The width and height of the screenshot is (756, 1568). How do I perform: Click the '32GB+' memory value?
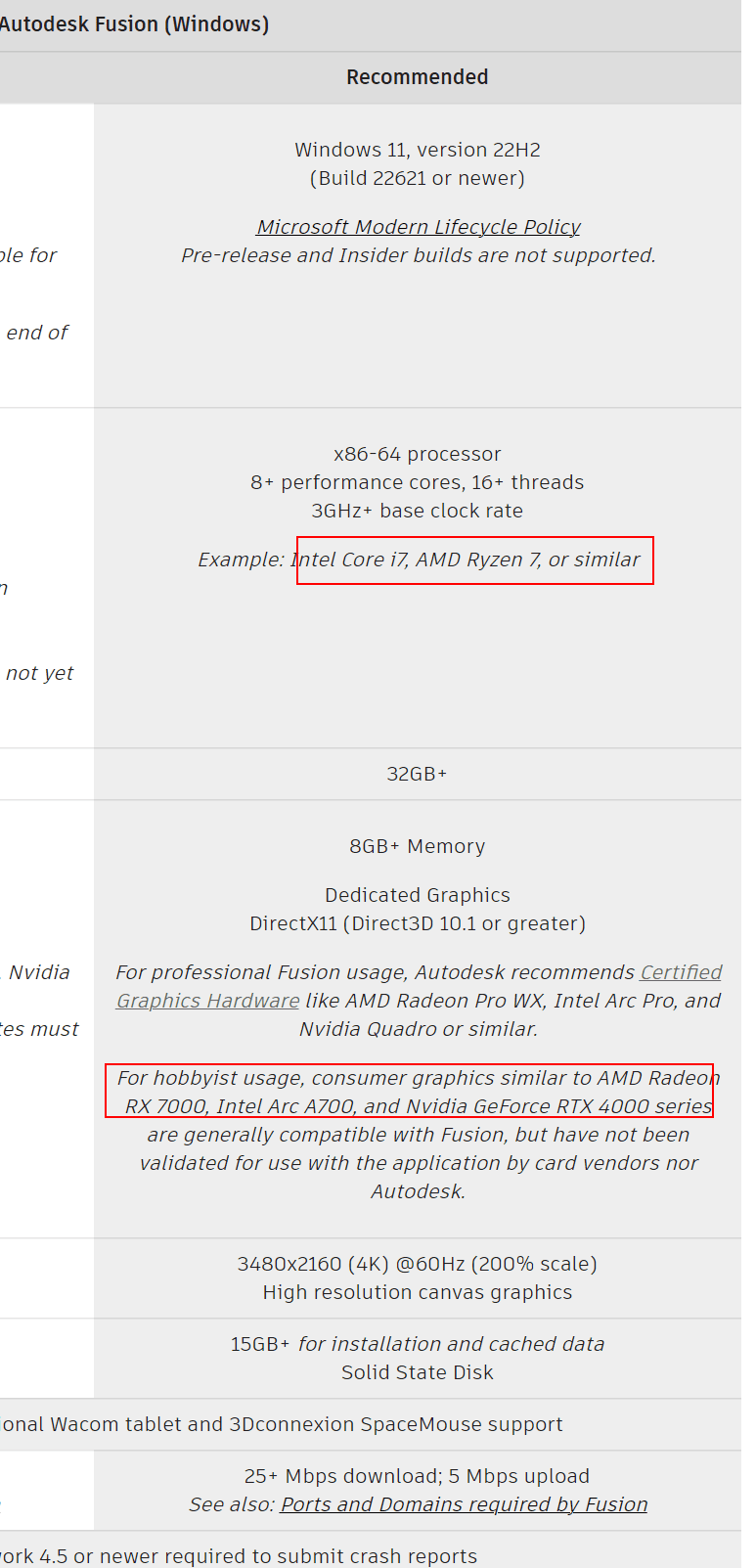coord(418,774)
